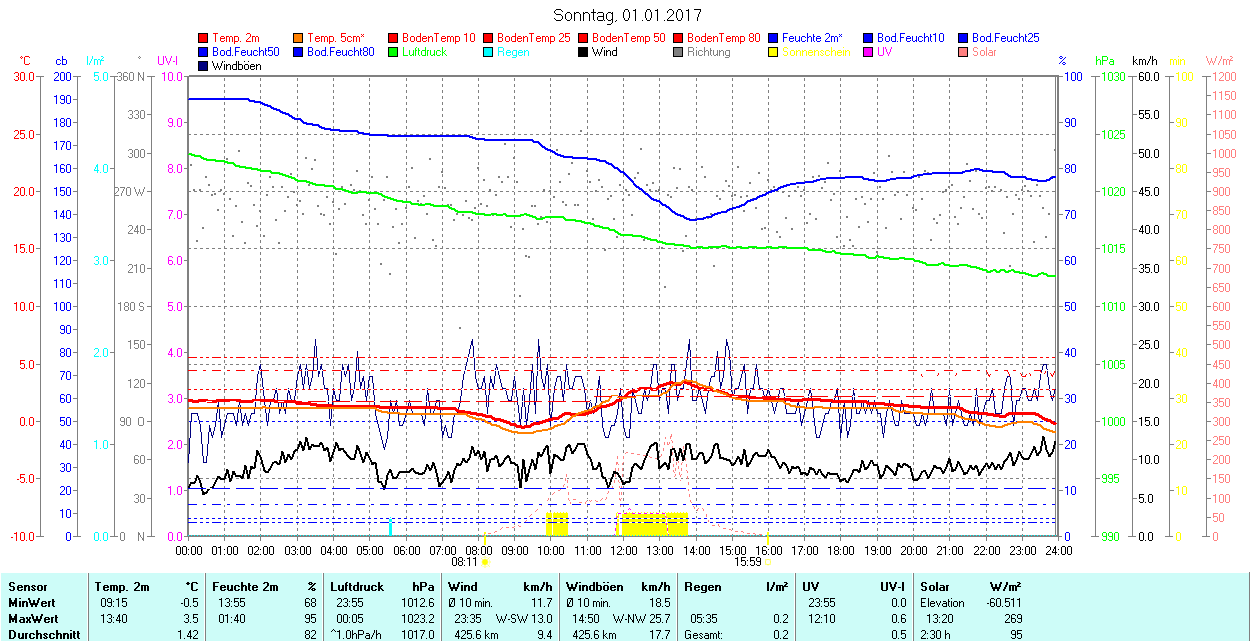Image resolution: width=1250 pixels, height=641 pixels.
Task: Click the red Temp. 2m legend swatch
Action: (204, 38)
